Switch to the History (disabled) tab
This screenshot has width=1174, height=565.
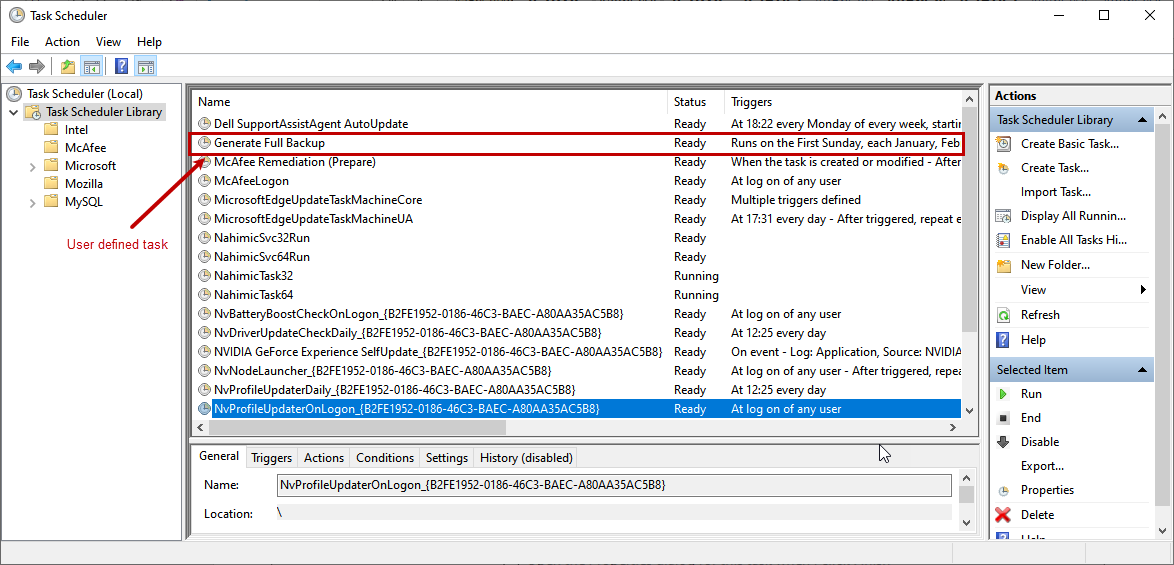pyautogui.click(x=526, y=458)
